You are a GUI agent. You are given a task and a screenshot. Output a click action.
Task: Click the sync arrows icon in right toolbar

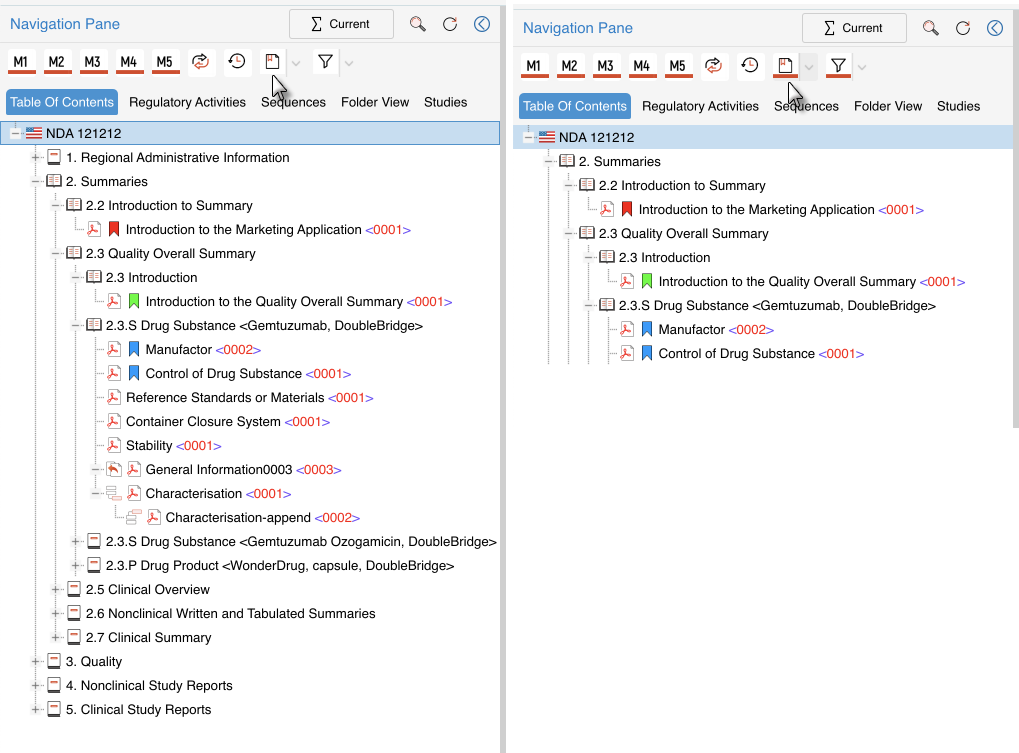click(714, 66)
